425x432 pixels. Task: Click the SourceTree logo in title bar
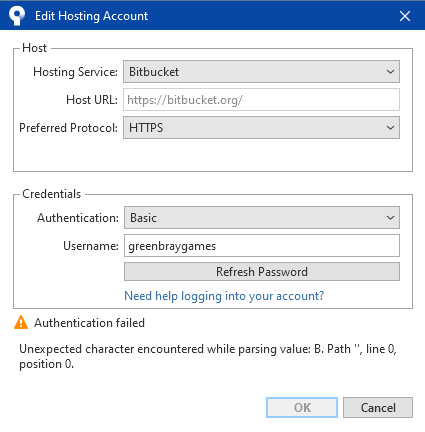click(x=17, y=16)
